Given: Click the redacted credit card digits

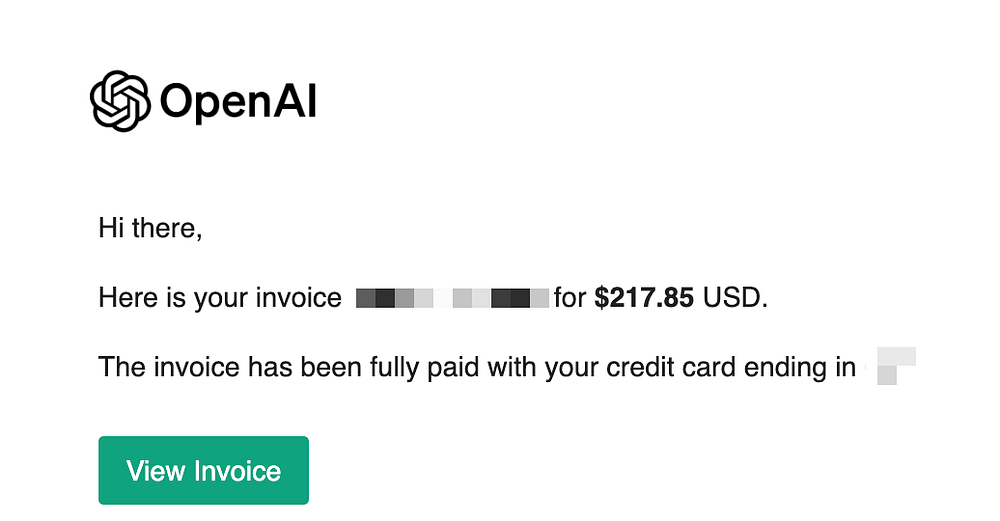Looking at the screenshot, I should click(896, 366).
